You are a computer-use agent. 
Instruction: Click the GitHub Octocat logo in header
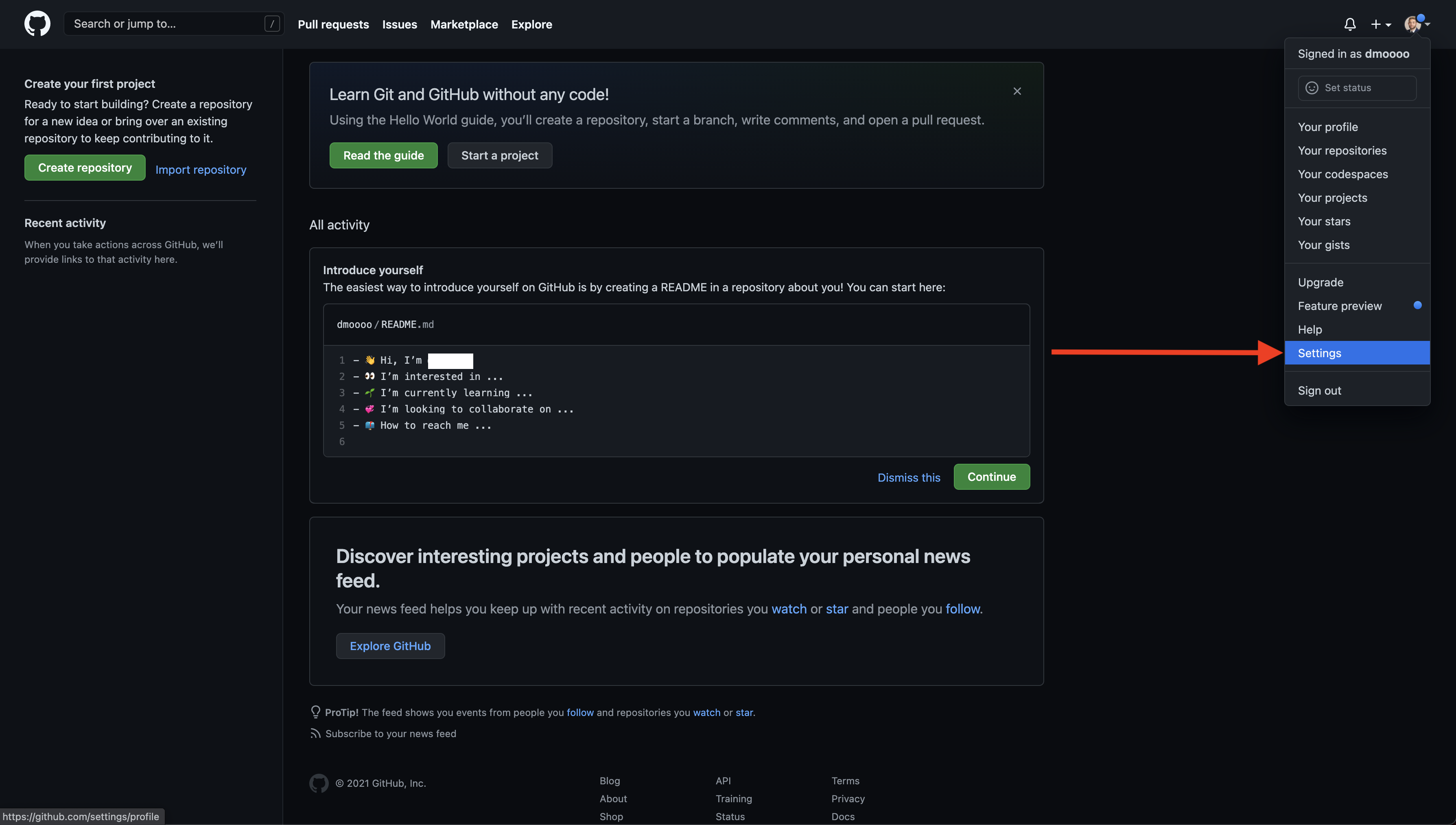(37, 24)
